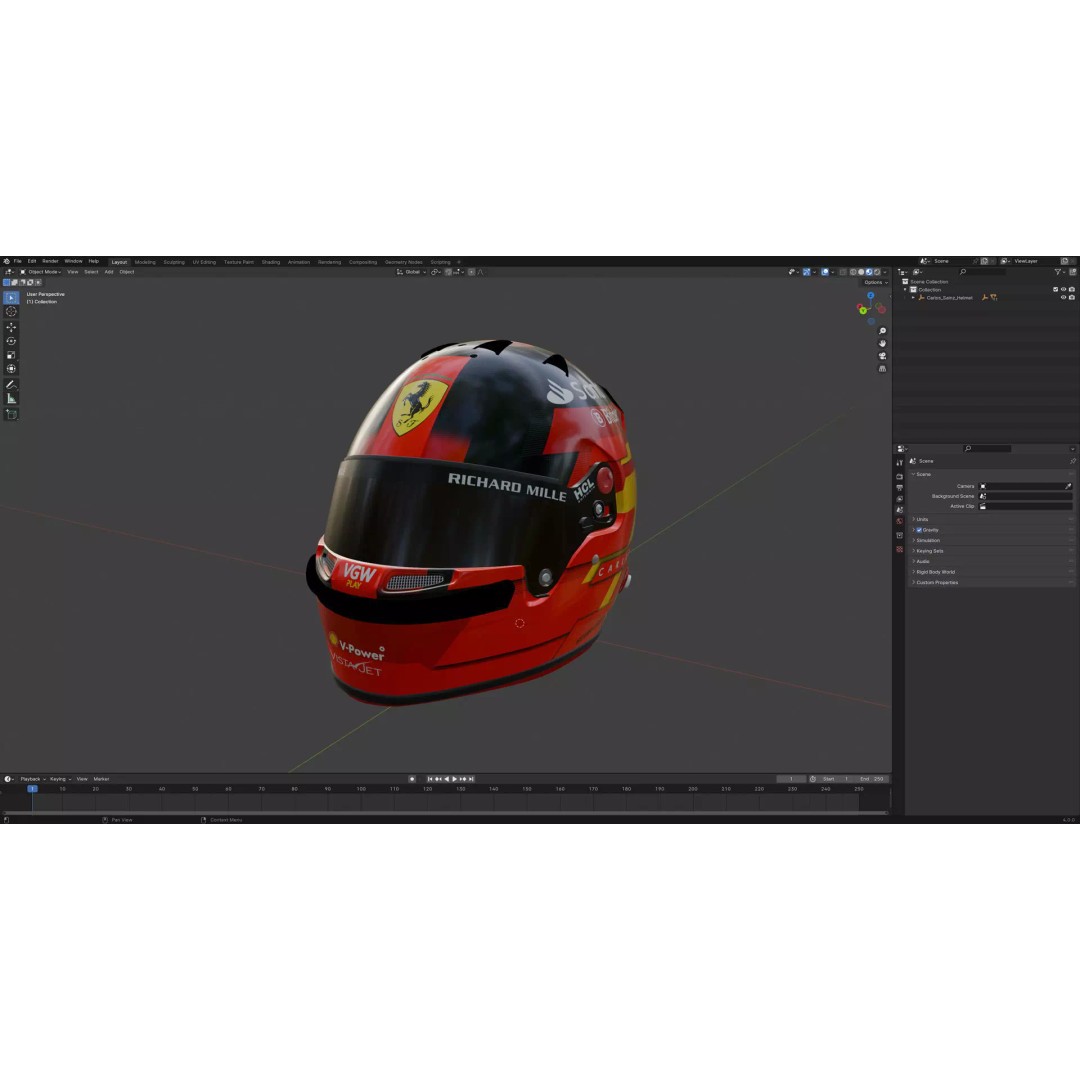This screenshot has height=1080, width=1080.
Task: Click the Options button in the viewport corner
Action: click(x=872, y=283)
